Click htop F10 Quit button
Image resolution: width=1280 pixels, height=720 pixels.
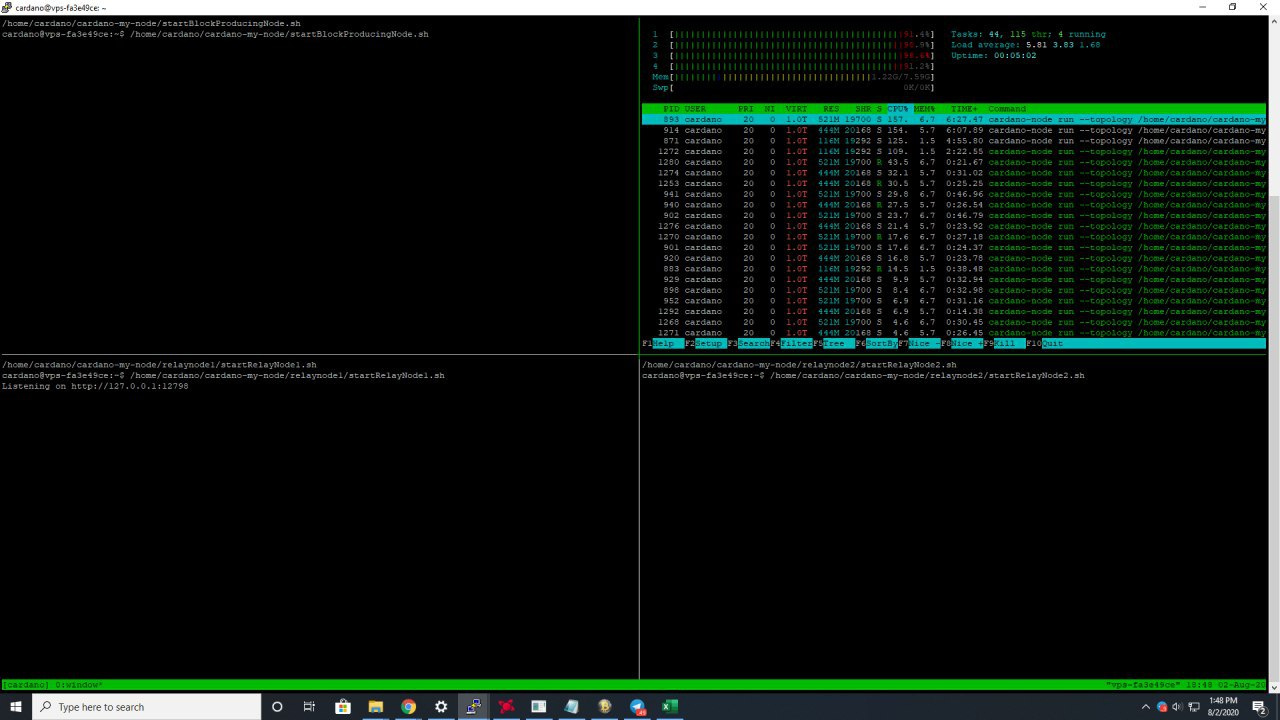(x=1053, y=343)
